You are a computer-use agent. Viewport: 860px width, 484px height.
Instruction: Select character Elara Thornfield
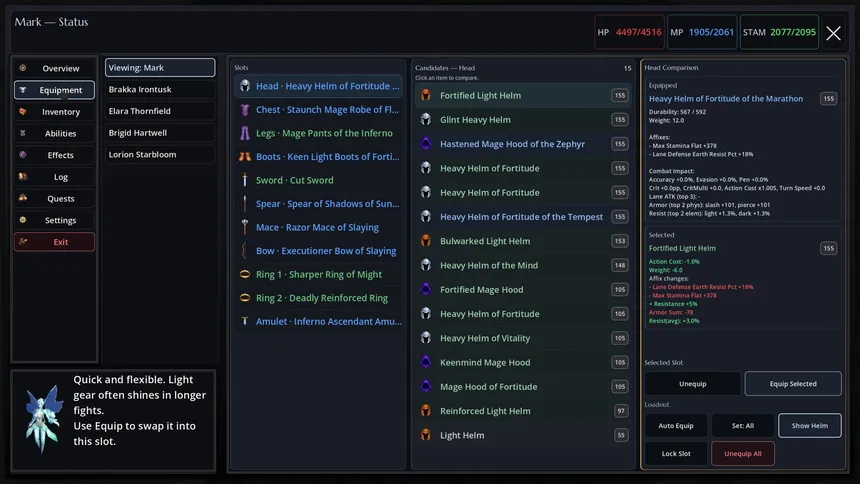coord(160,111)
